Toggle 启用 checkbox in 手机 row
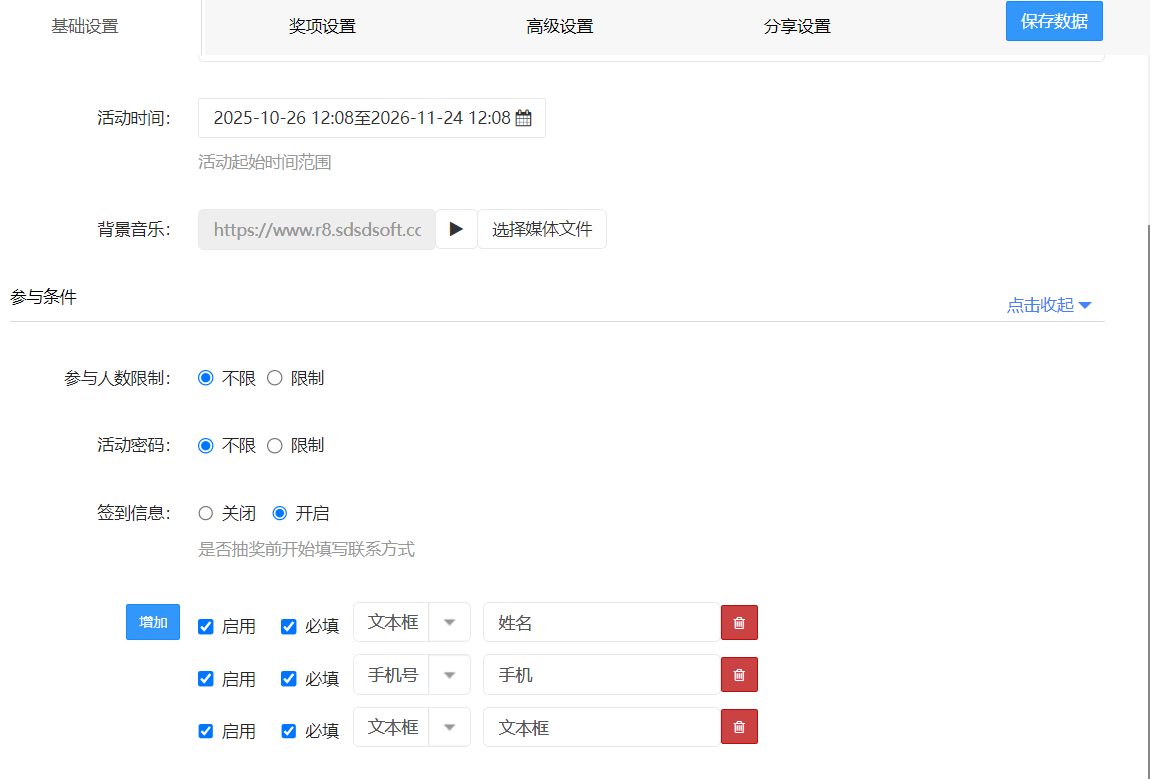Screen dimensions: 1150x779 (205, 679)
